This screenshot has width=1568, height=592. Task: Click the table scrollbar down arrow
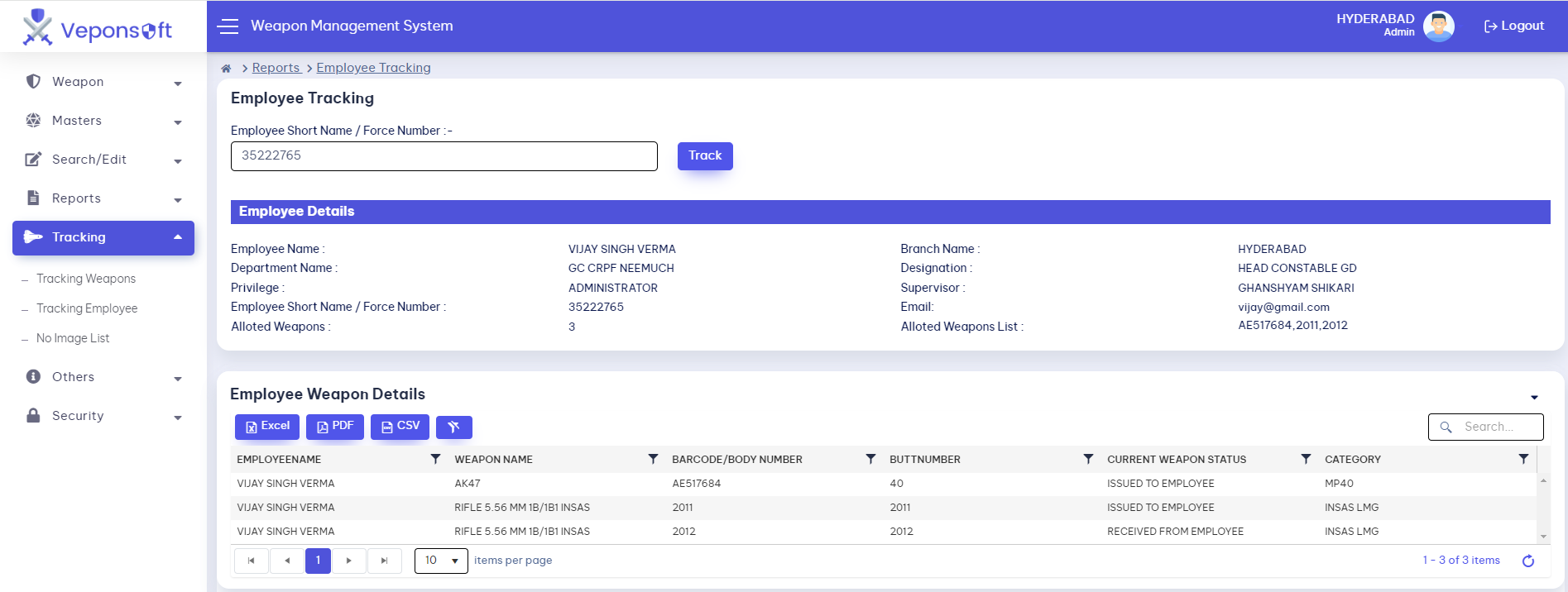click(1543, 537)
